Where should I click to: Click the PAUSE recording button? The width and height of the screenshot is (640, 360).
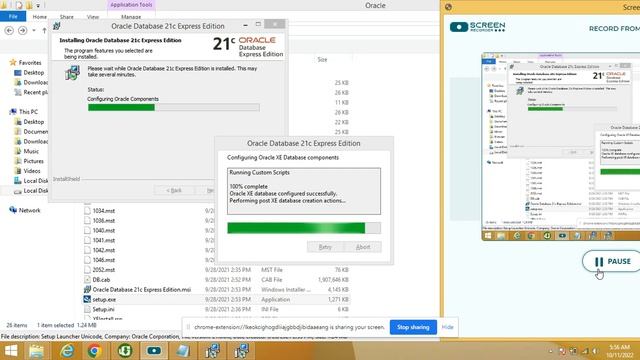point(612,261)
